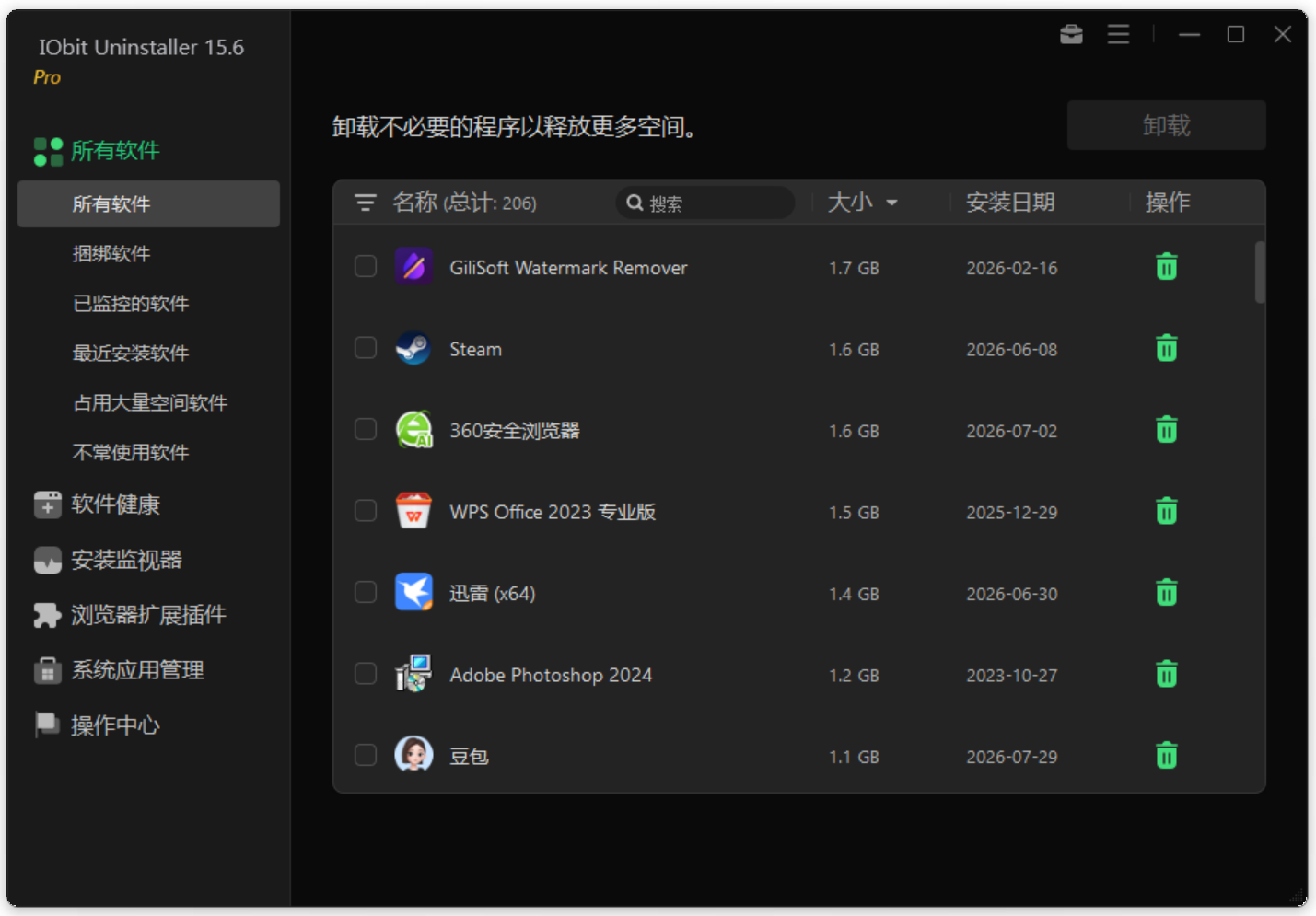Click the software list vertical scrollbar
This screenshot has height=916, width=1316.
pyautogui.click(x=1259, y=272)
